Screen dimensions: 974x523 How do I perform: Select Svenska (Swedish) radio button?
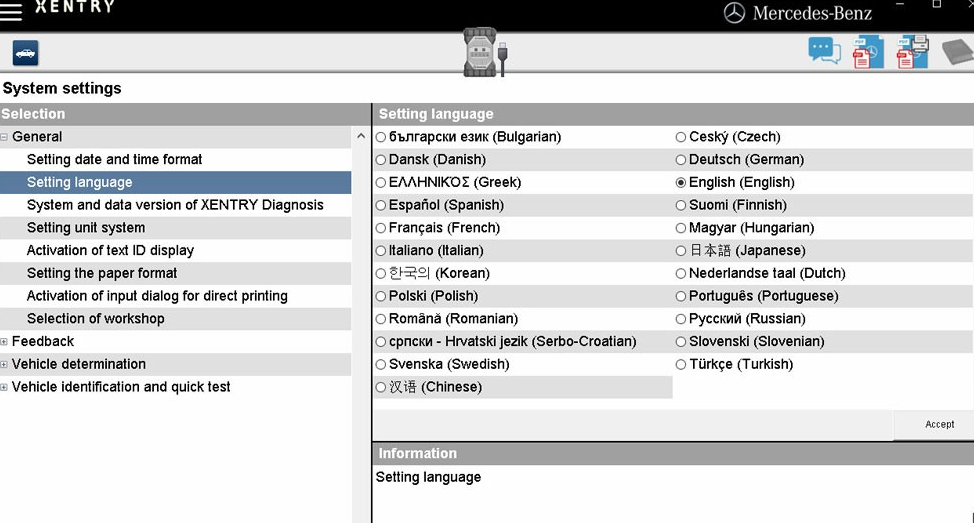click(x=381, y=365)
